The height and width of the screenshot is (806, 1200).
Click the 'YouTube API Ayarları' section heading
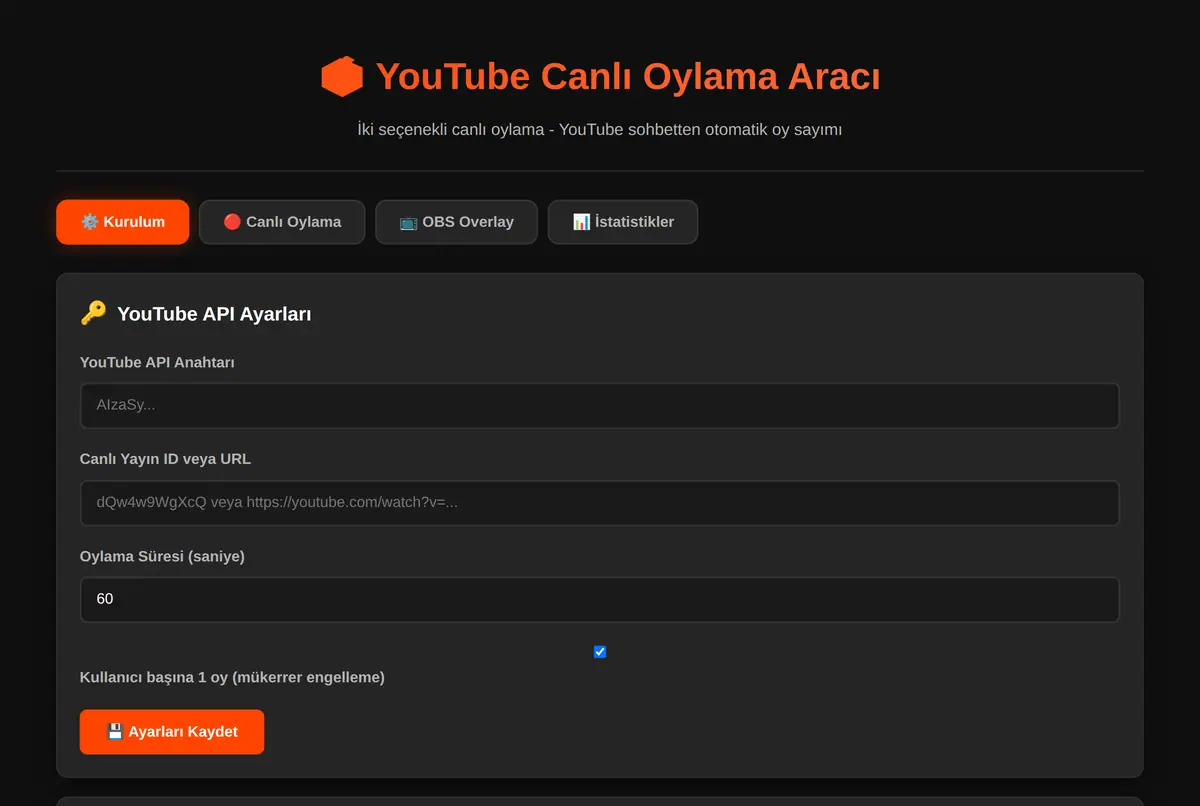click(x=214, y=314)
